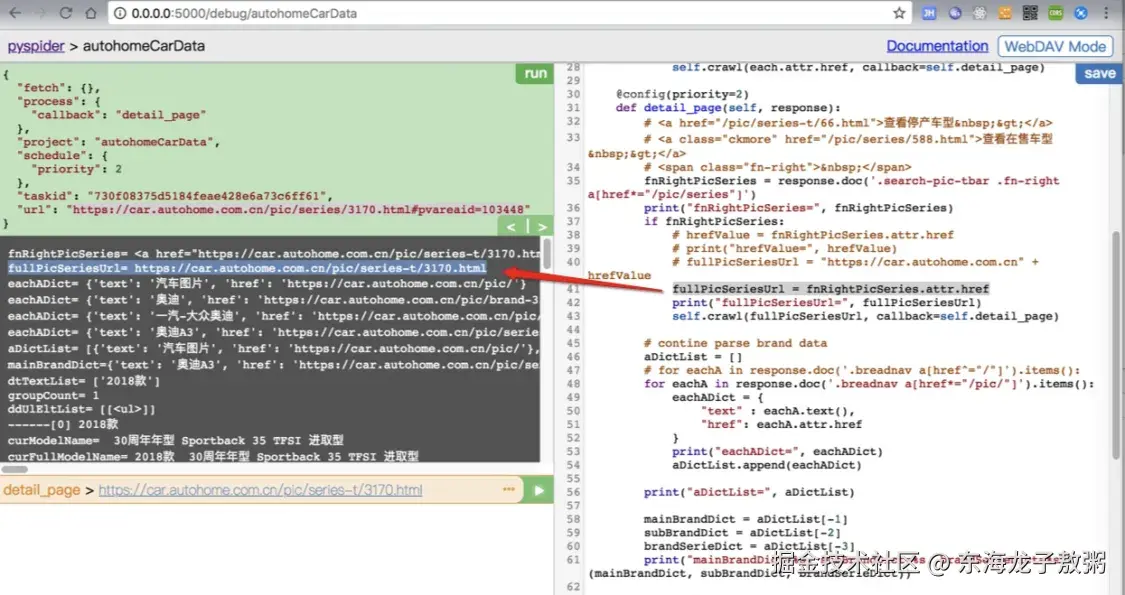This screenshot has width=1125, height=595.
Task: Click the run button in task panel
Action: (x=535, y=73)
